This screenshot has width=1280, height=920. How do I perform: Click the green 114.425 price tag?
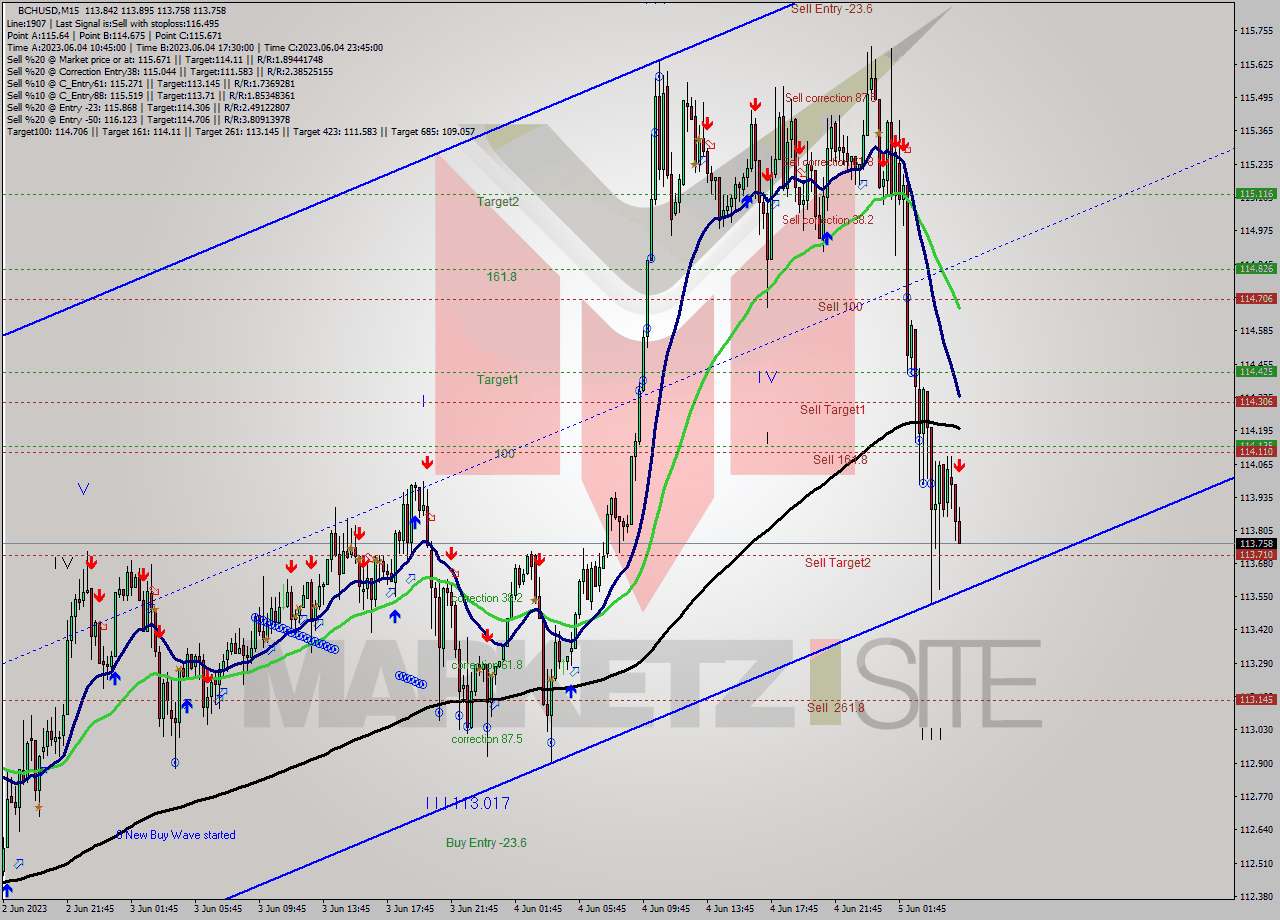[x=1256, y=371]
